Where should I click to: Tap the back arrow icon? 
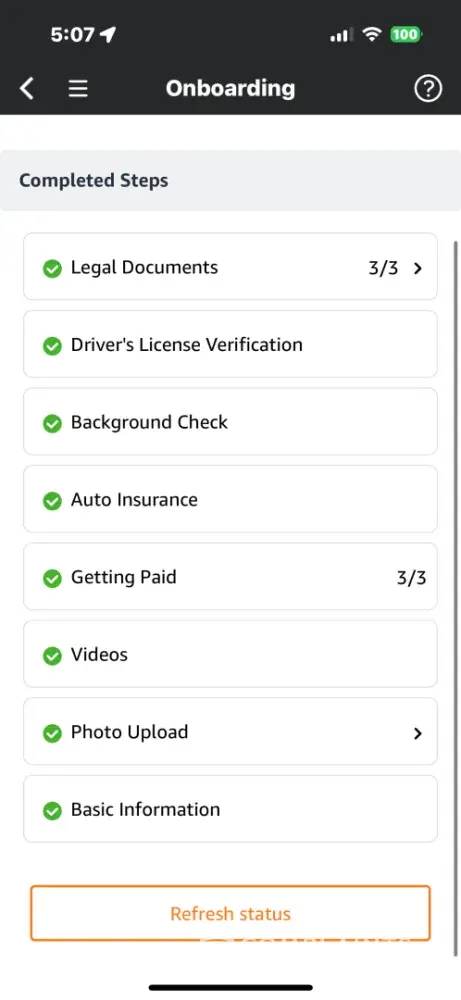tap(27, 89)
